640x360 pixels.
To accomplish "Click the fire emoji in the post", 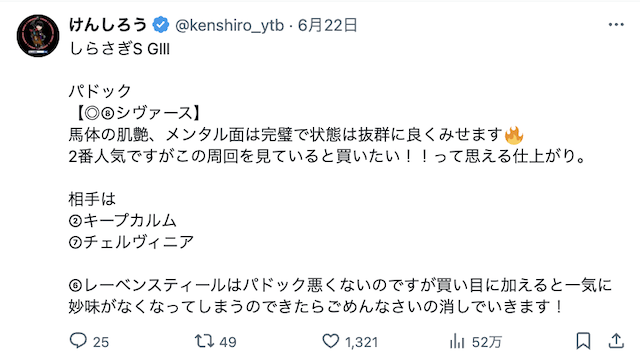I will [514, 135].
